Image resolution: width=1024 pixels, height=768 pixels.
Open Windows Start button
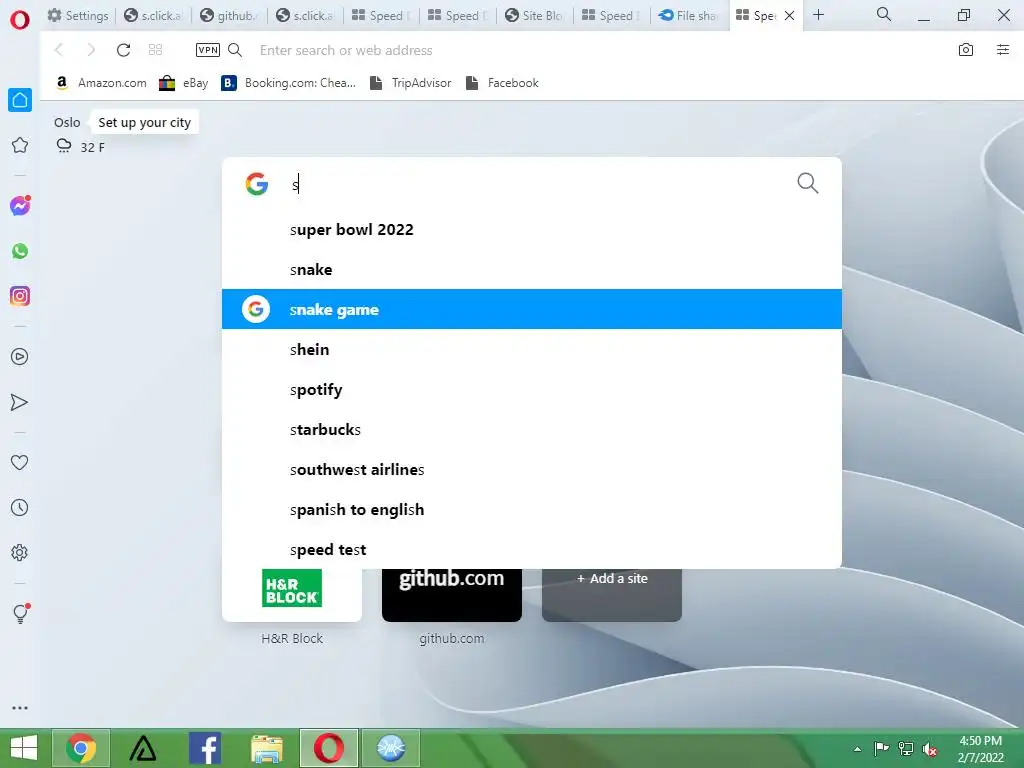24,748
